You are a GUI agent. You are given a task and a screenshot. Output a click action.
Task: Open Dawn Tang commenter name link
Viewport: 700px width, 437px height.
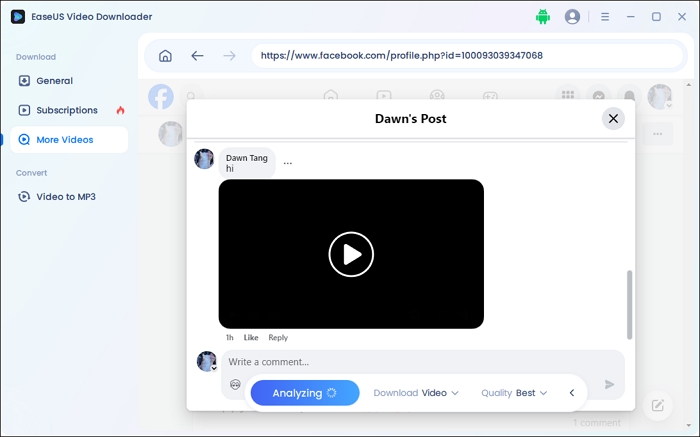[x=246, y=158]
